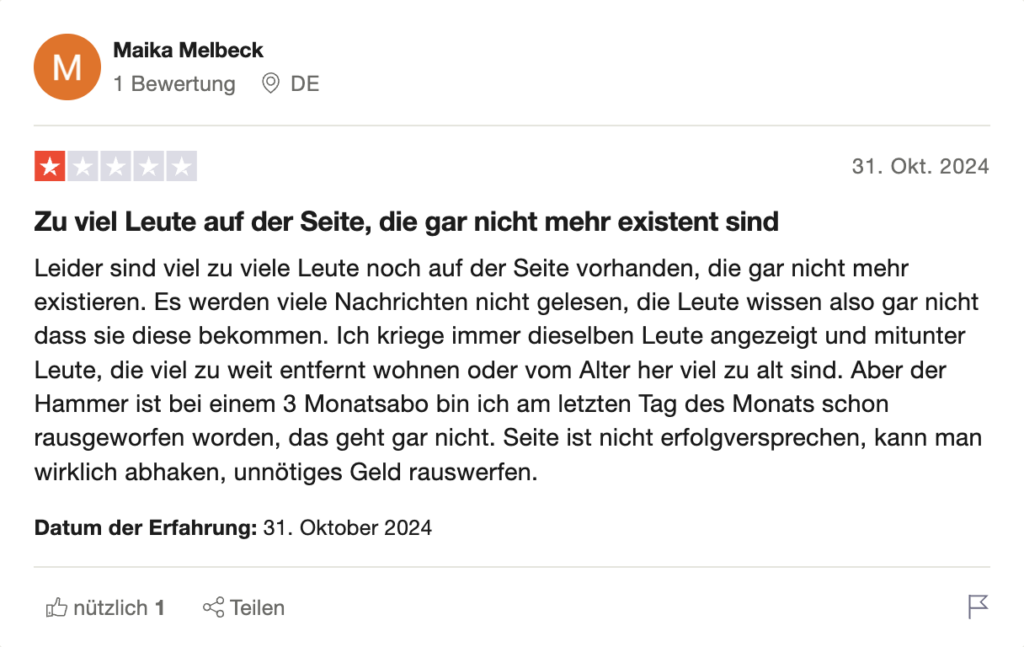Screen dimensions: 1024x647
Task: Click the review body text paragraph
Action: [x=508, y=370]
